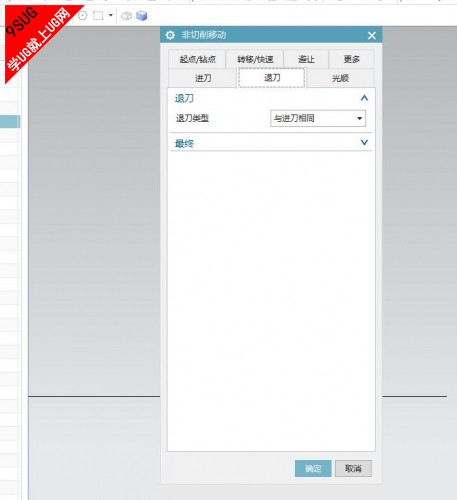This screenshot has height=500, width=457.
Task: Expand the 最终 section
Action: pyautogui.click(x=364, y=143)
